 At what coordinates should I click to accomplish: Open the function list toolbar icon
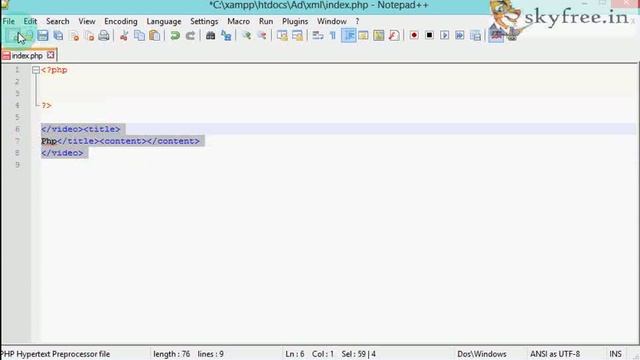[x=394, y=36]
